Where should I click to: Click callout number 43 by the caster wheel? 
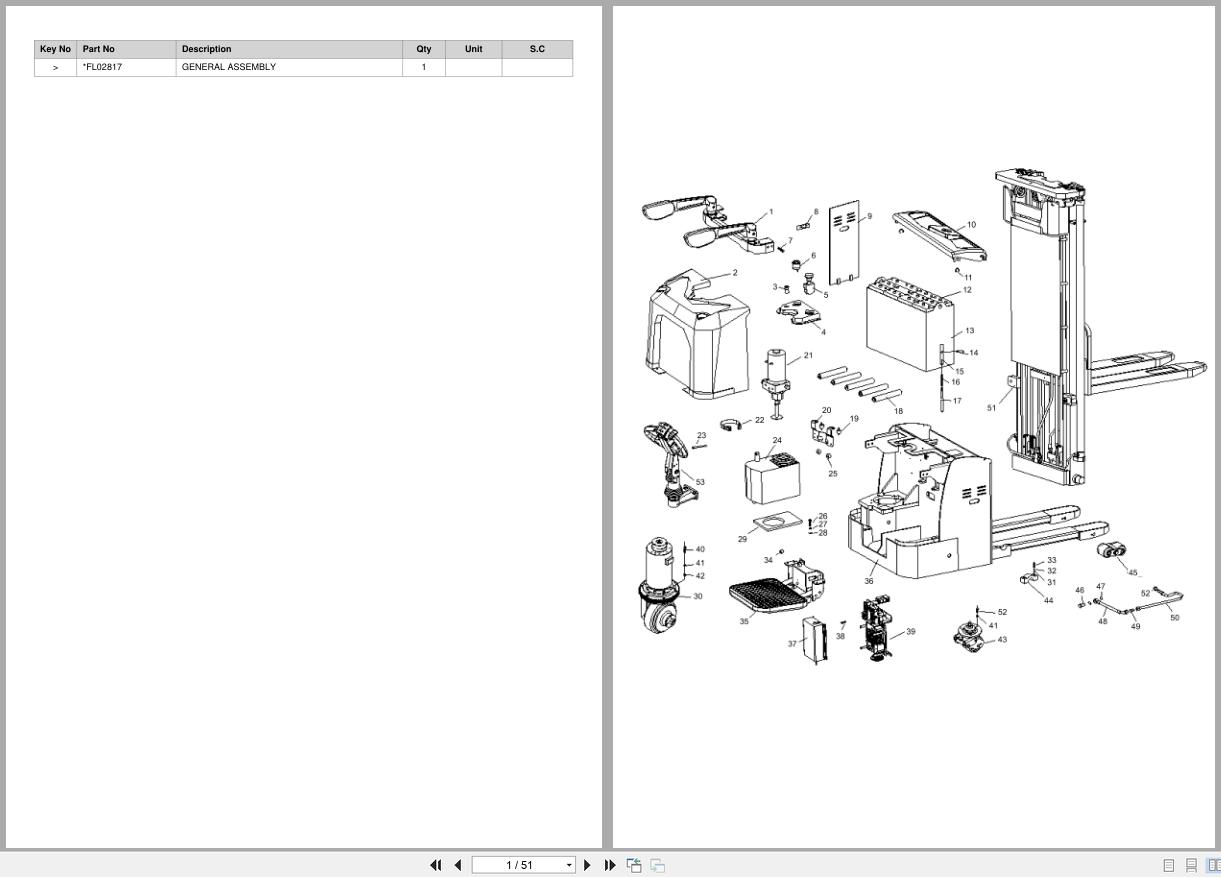tap(1002, 640)
